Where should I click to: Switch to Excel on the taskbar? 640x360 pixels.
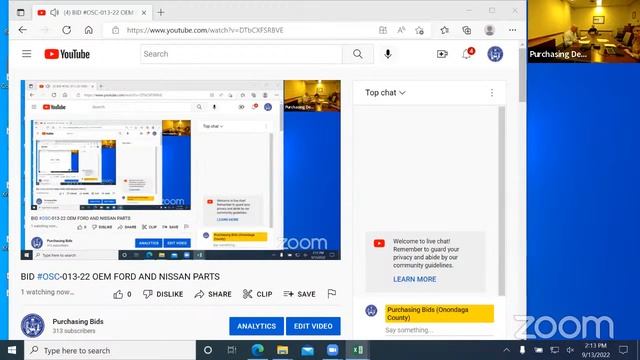coord(358,350)
